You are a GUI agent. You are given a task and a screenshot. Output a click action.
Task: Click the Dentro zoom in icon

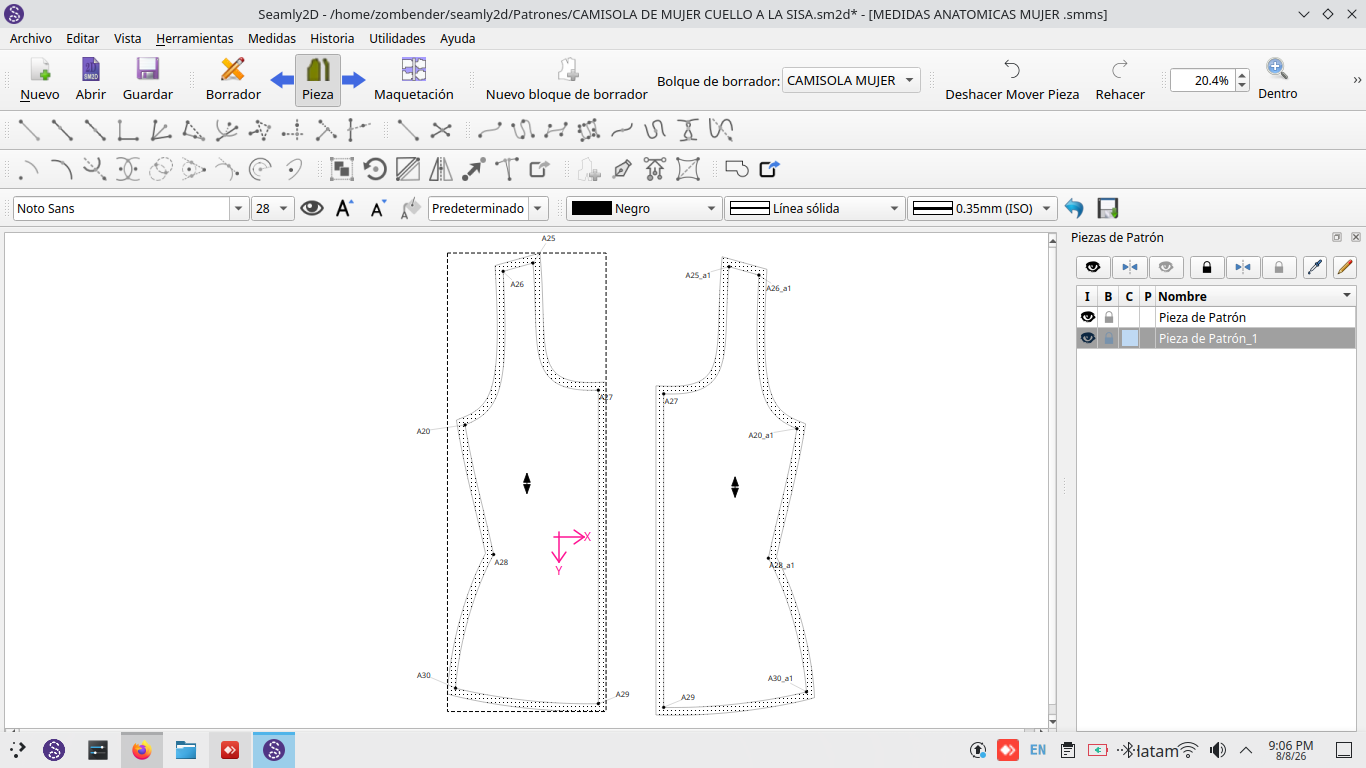click(1277, 69)
